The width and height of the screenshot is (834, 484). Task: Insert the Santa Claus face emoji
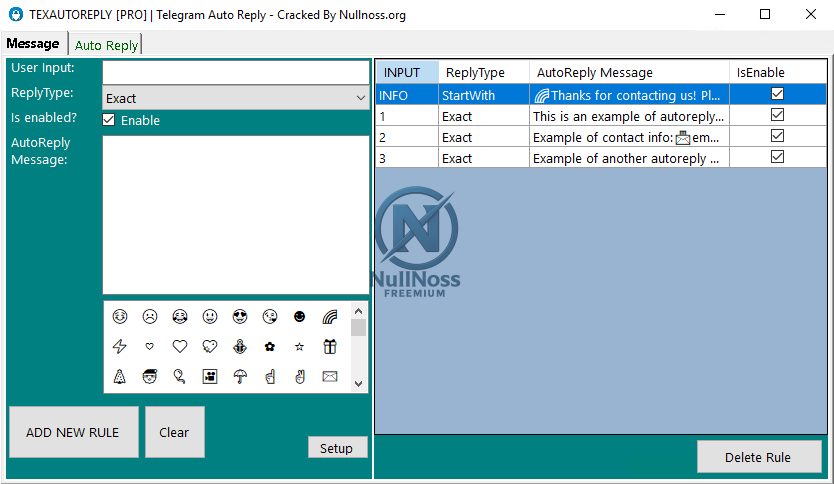tap(150, 377)
